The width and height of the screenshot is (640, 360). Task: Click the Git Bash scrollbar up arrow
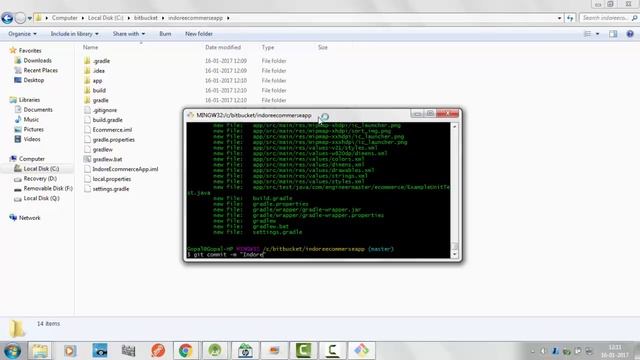click(454, 127)
